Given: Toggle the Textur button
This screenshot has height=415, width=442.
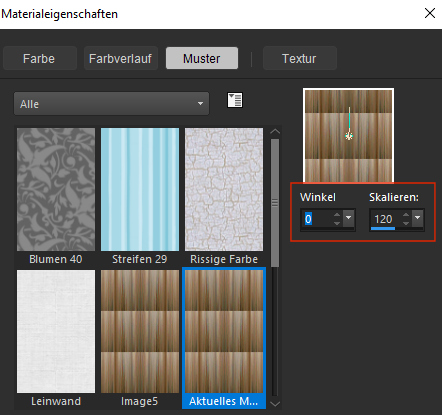Looking at the screenshot, I should 300,58.
